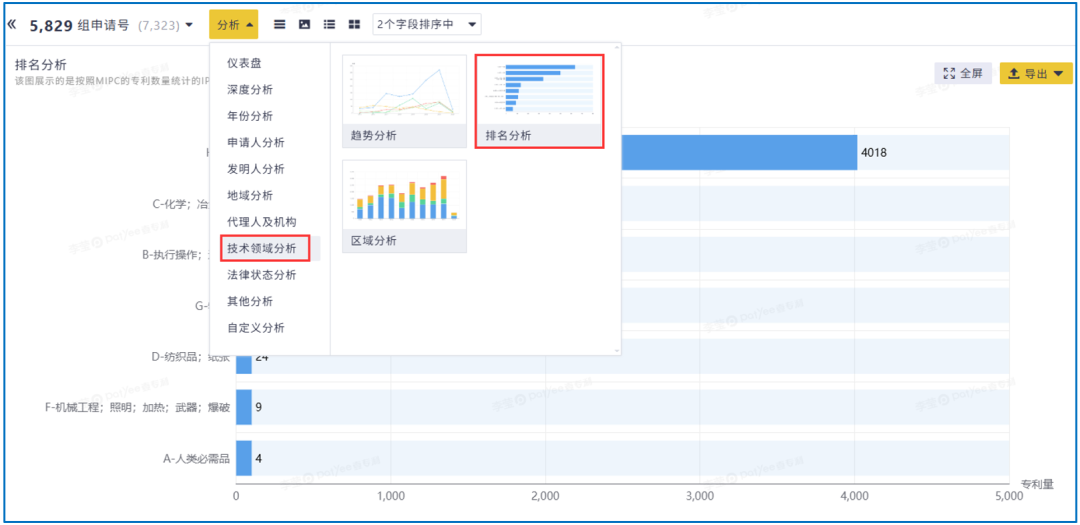Select 年份分析 menu item

coord(250,116)
